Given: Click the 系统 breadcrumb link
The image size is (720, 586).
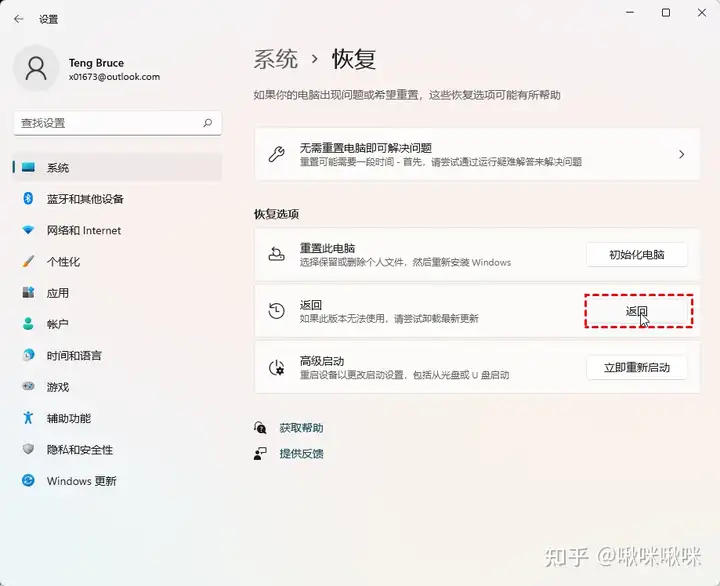Looking at the screenshot, I should pos(276,59).
